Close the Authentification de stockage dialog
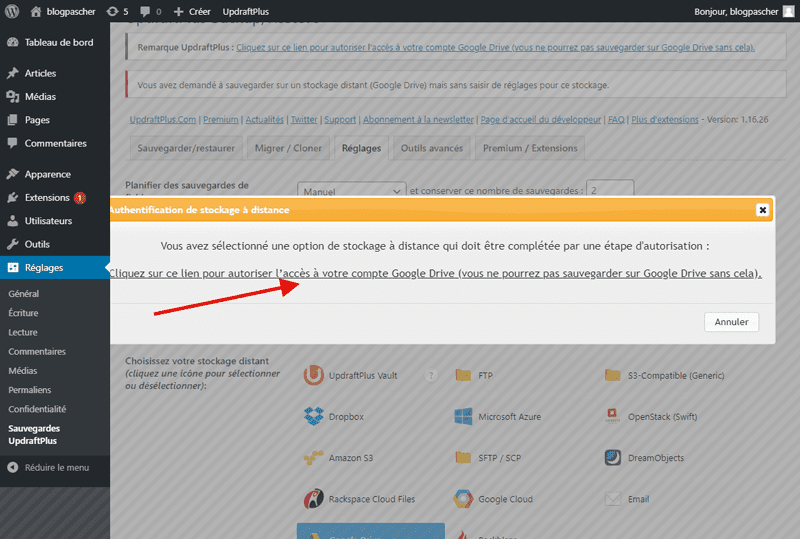This screenshot has height=539, width=800. 762,210
